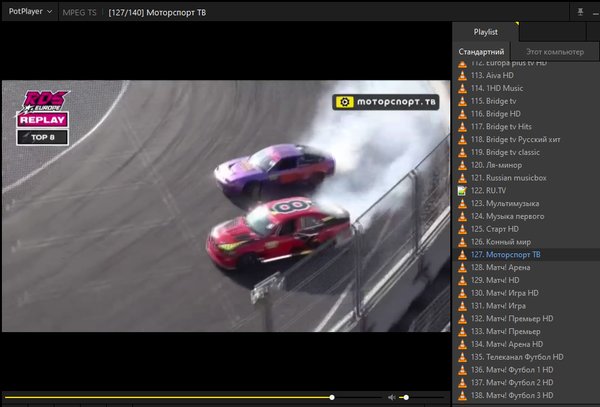Click the icon beside 113. Aiva HD

[462, 75]
